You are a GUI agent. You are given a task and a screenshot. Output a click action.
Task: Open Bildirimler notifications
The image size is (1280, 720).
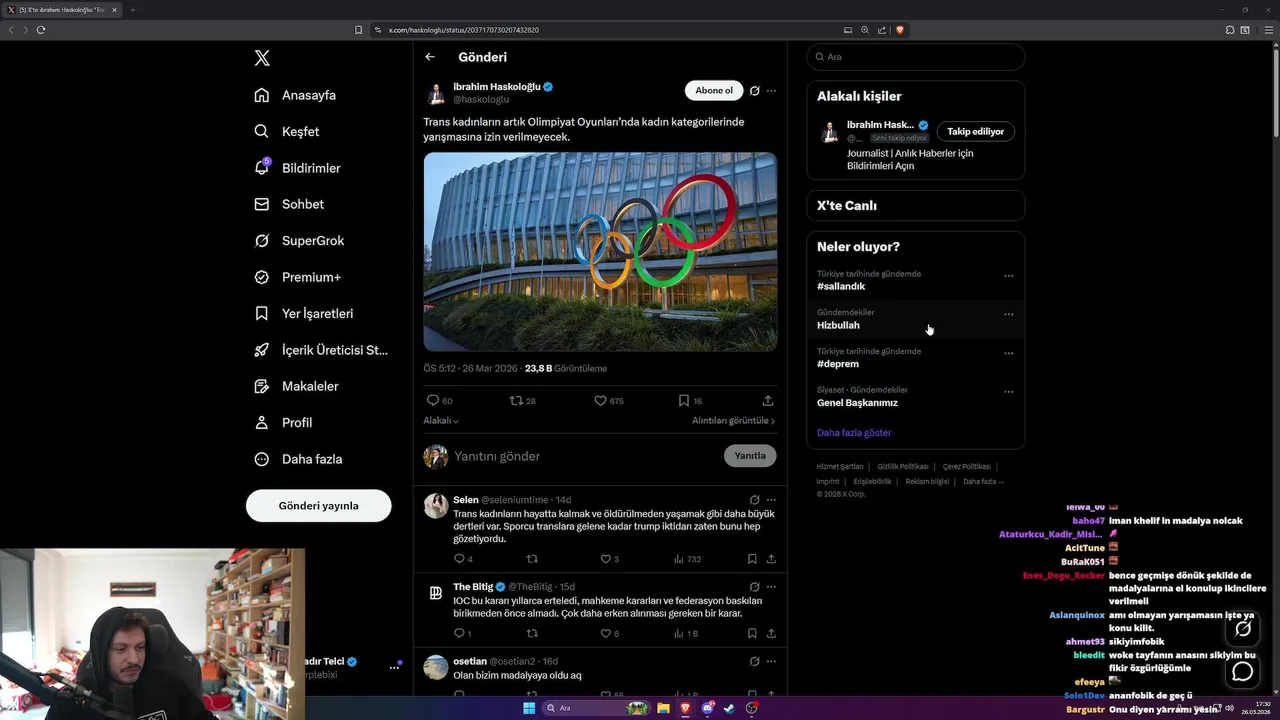pos(297,168)
